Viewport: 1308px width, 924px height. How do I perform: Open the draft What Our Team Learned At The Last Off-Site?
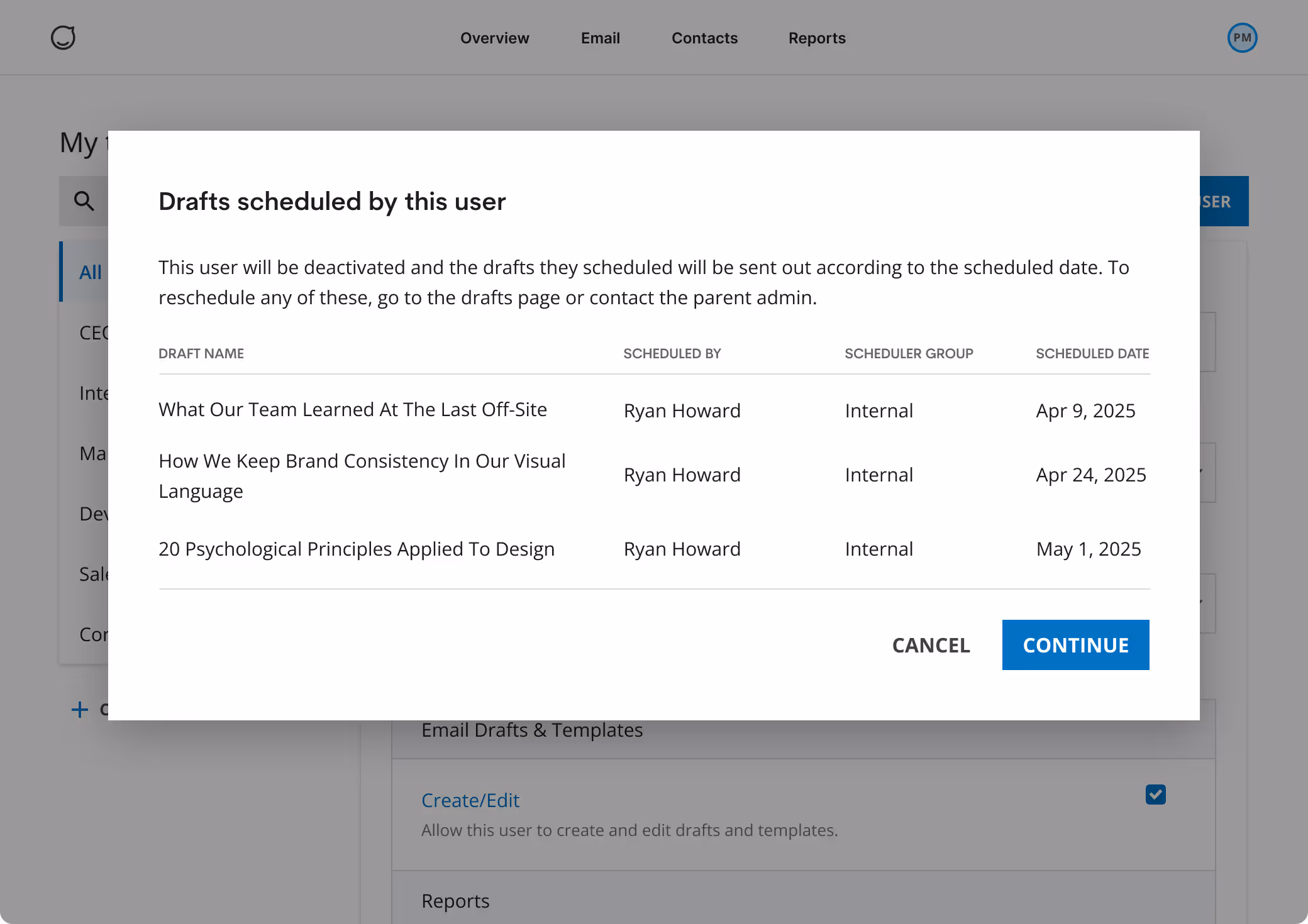[x=352, y=409]
